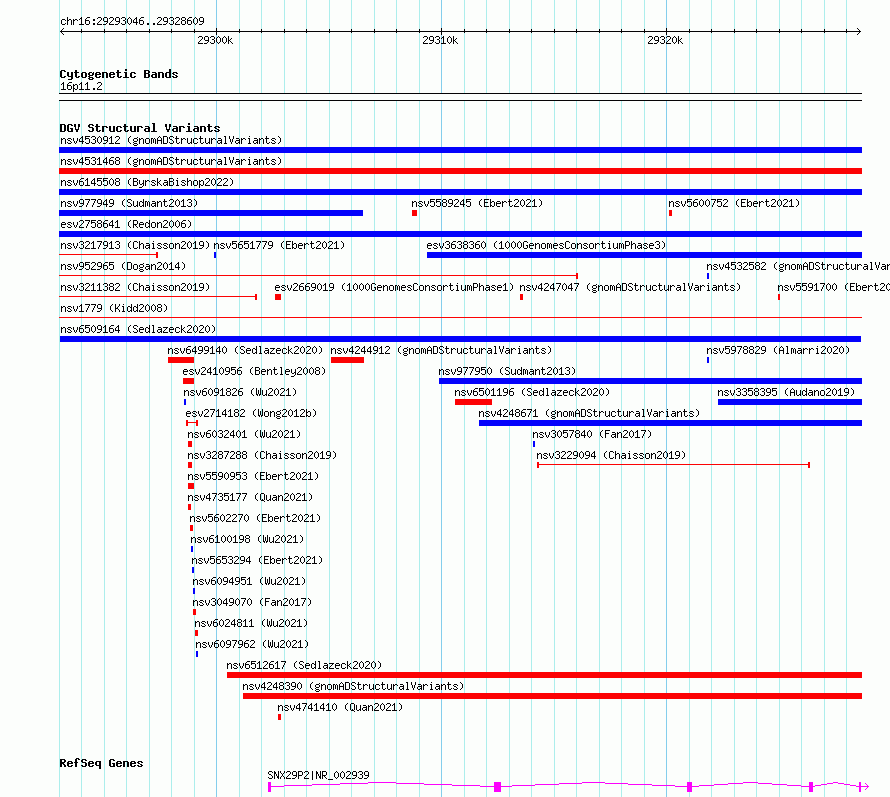Select nsv5600752 (Ebert2021) variant label
Viewport: 890px width, 797px height.
pos(734,203)
